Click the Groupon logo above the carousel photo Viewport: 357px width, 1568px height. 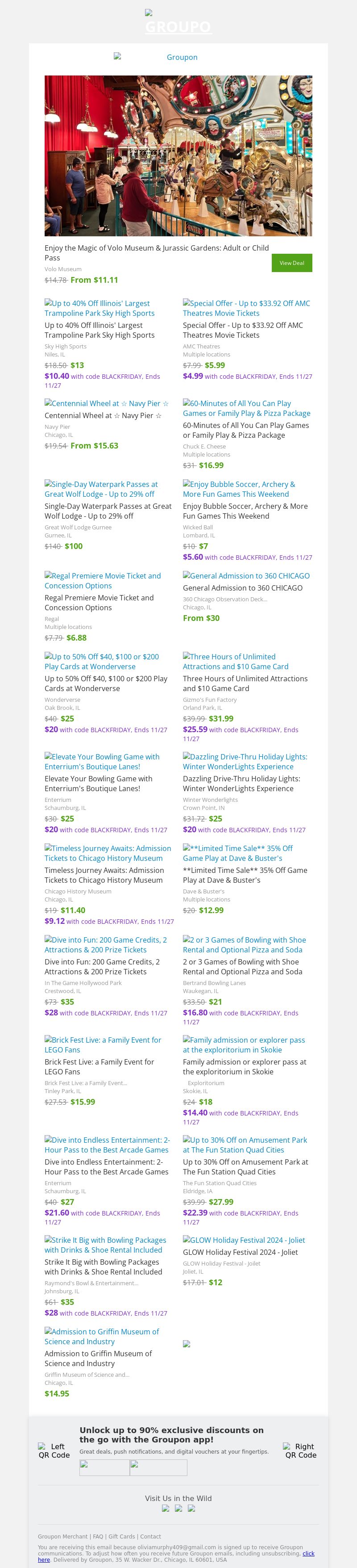(x=178, y=57)
